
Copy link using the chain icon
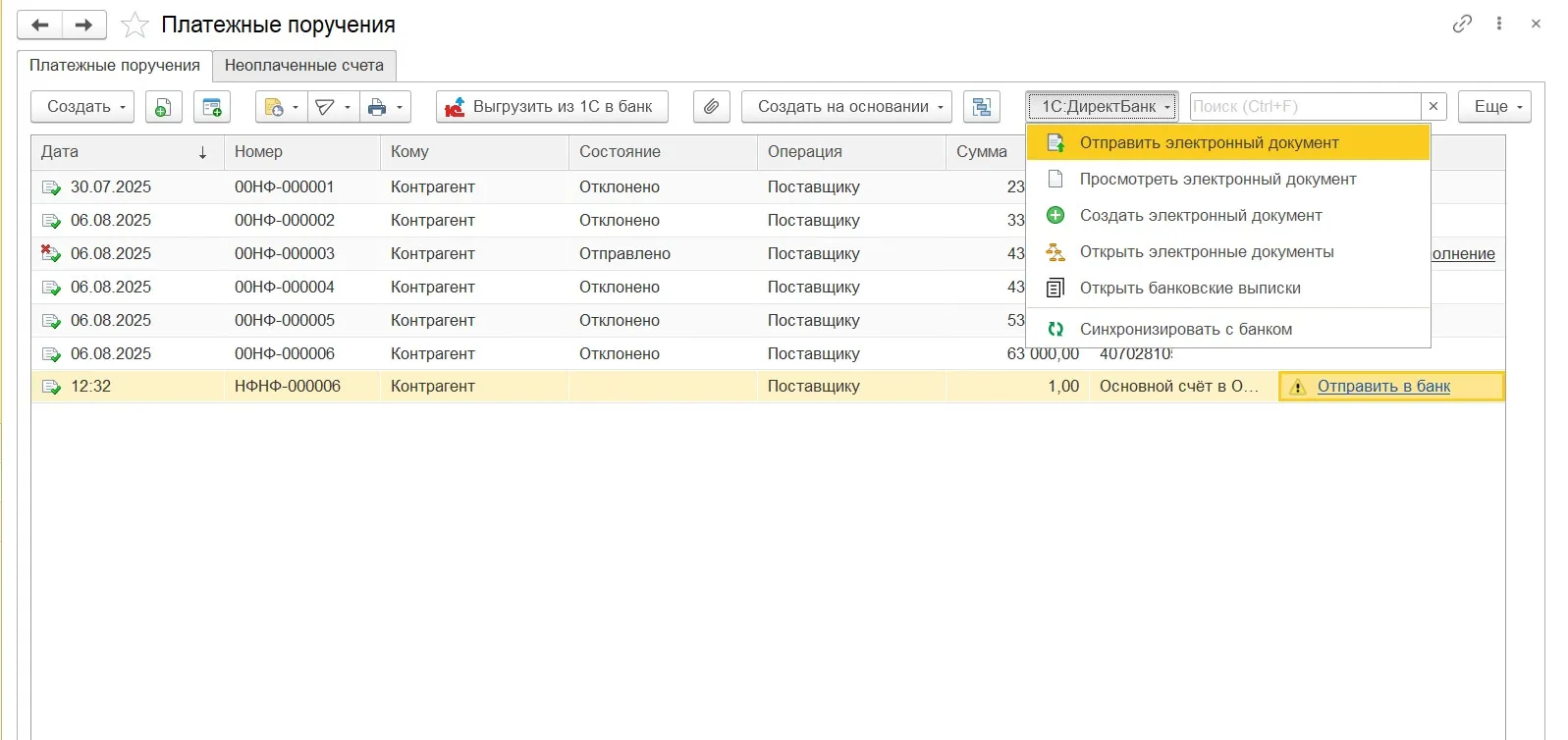pyautogui.click(x=1462, y=24)
